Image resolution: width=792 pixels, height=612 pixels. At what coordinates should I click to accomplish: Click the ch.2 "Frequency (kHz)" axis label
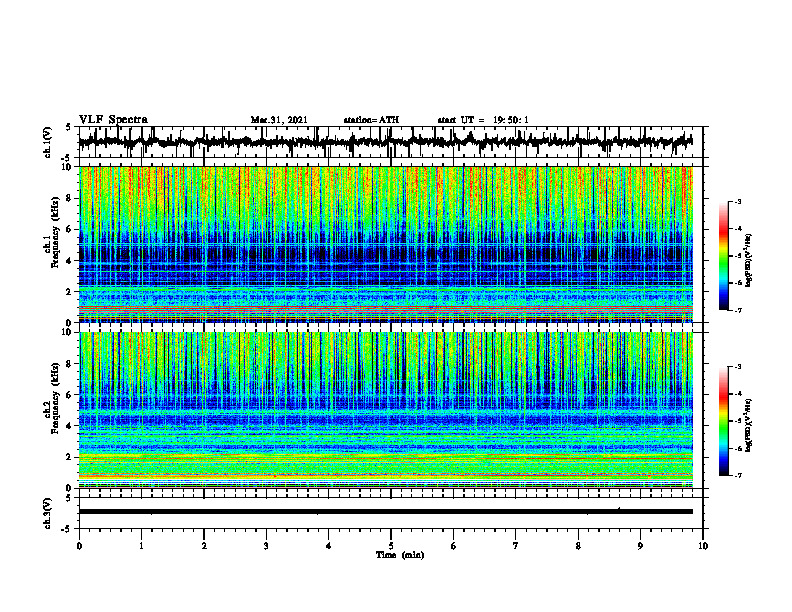click(55, 398)
